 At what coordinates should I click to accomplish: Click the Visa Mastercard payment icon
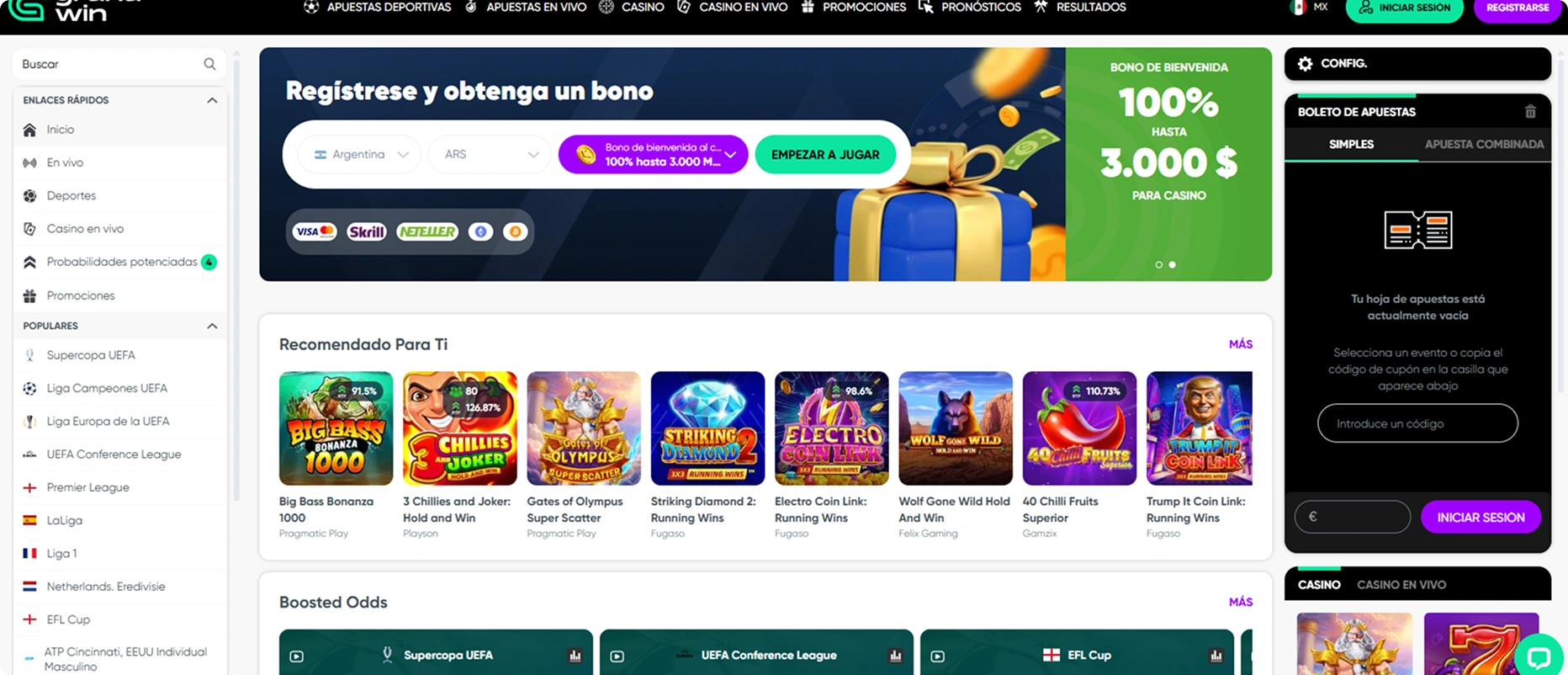coord(315,231)
